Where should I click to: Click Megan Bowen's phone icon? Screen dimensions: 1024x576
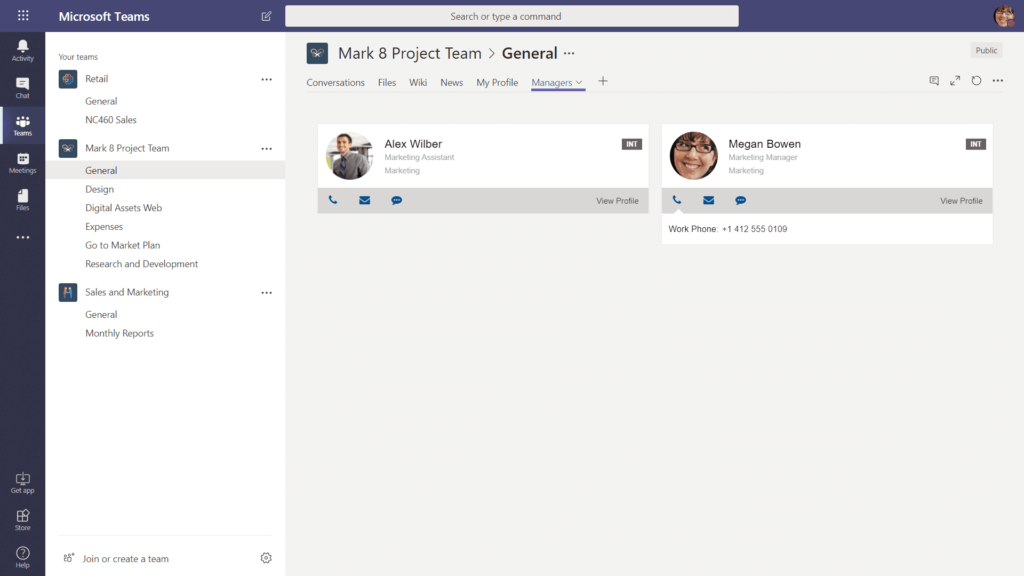tap(677, 200)
